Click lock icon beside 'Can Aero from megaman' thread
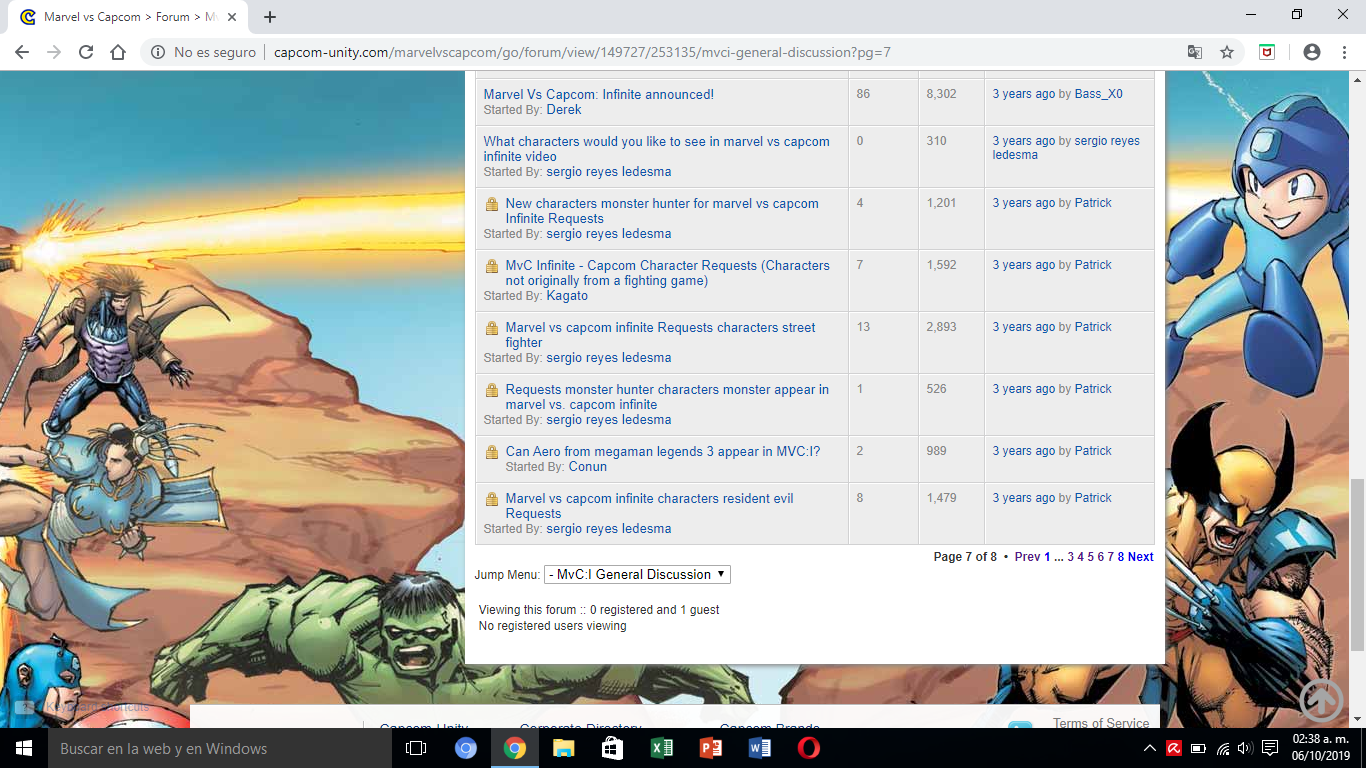 [x=492, y=452]
